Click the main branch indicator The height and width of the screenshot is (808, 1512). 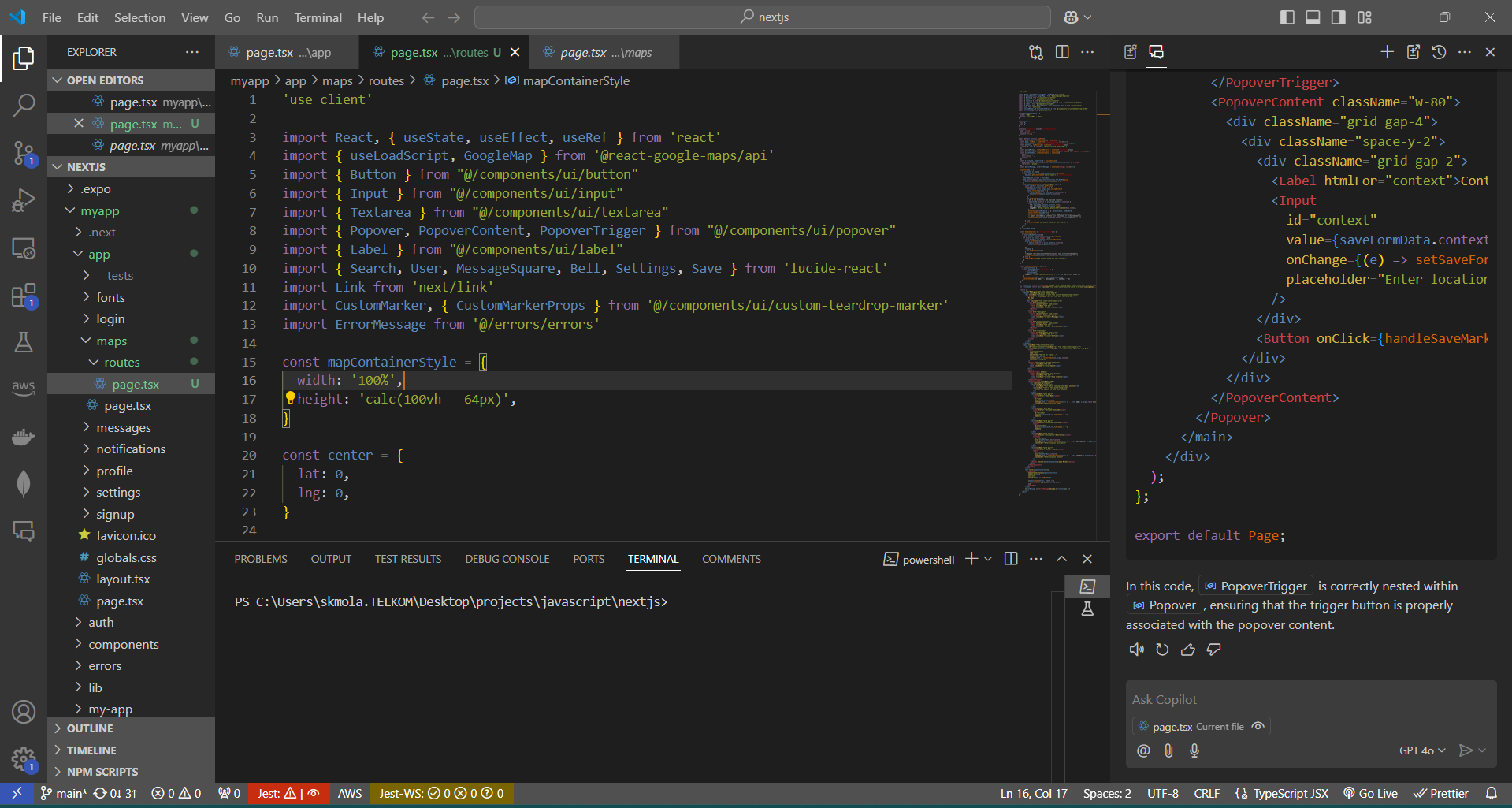tap(64, 794)
